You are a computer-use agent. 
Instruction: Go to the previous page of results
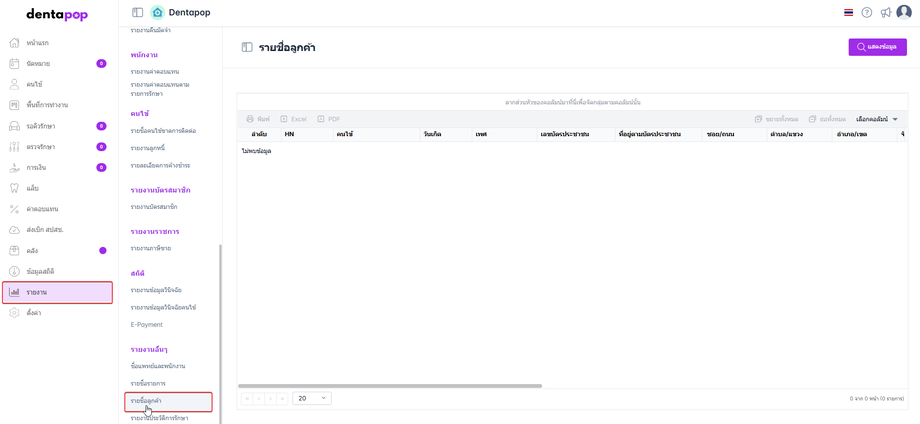pyautogui.click(x=259, y=398)
